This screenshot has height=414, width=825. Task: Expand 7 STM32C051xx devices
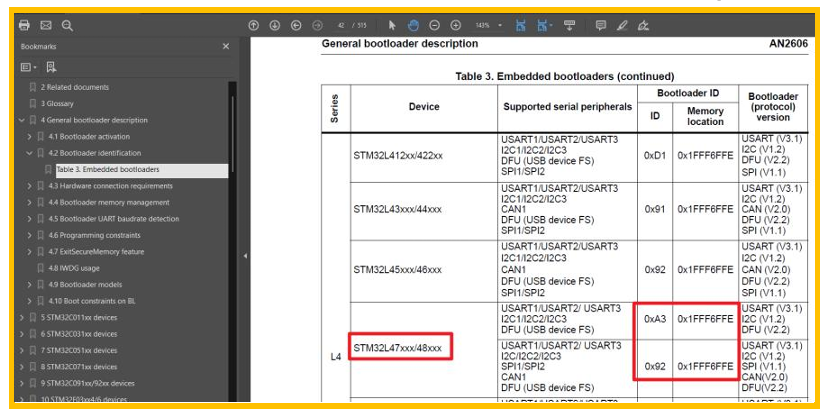pos(22,350)
